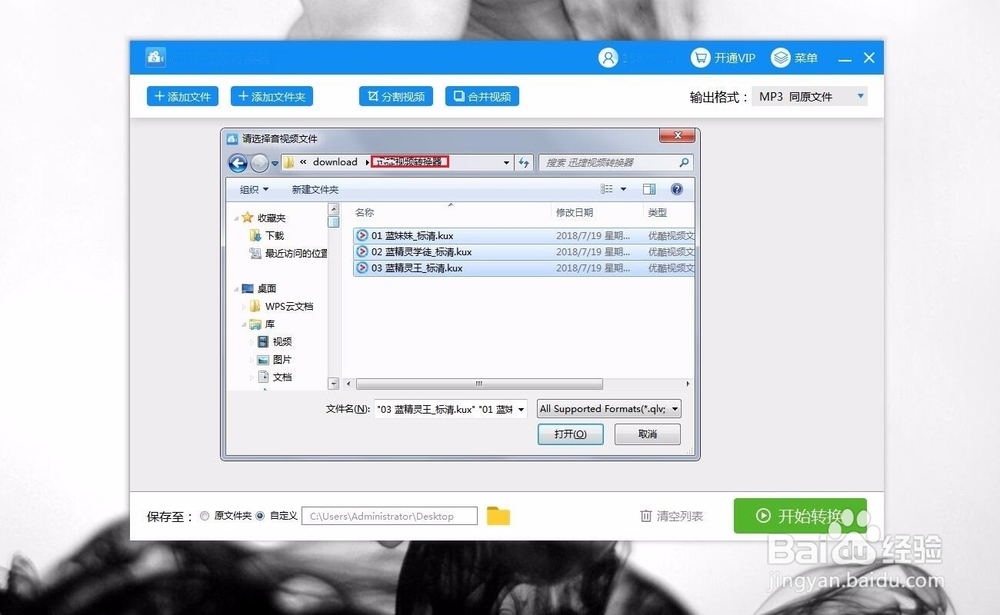Open the yellow folder icon to browse save path
Image resolution: width=1000 pixels, height=615 pixels.
497,515
